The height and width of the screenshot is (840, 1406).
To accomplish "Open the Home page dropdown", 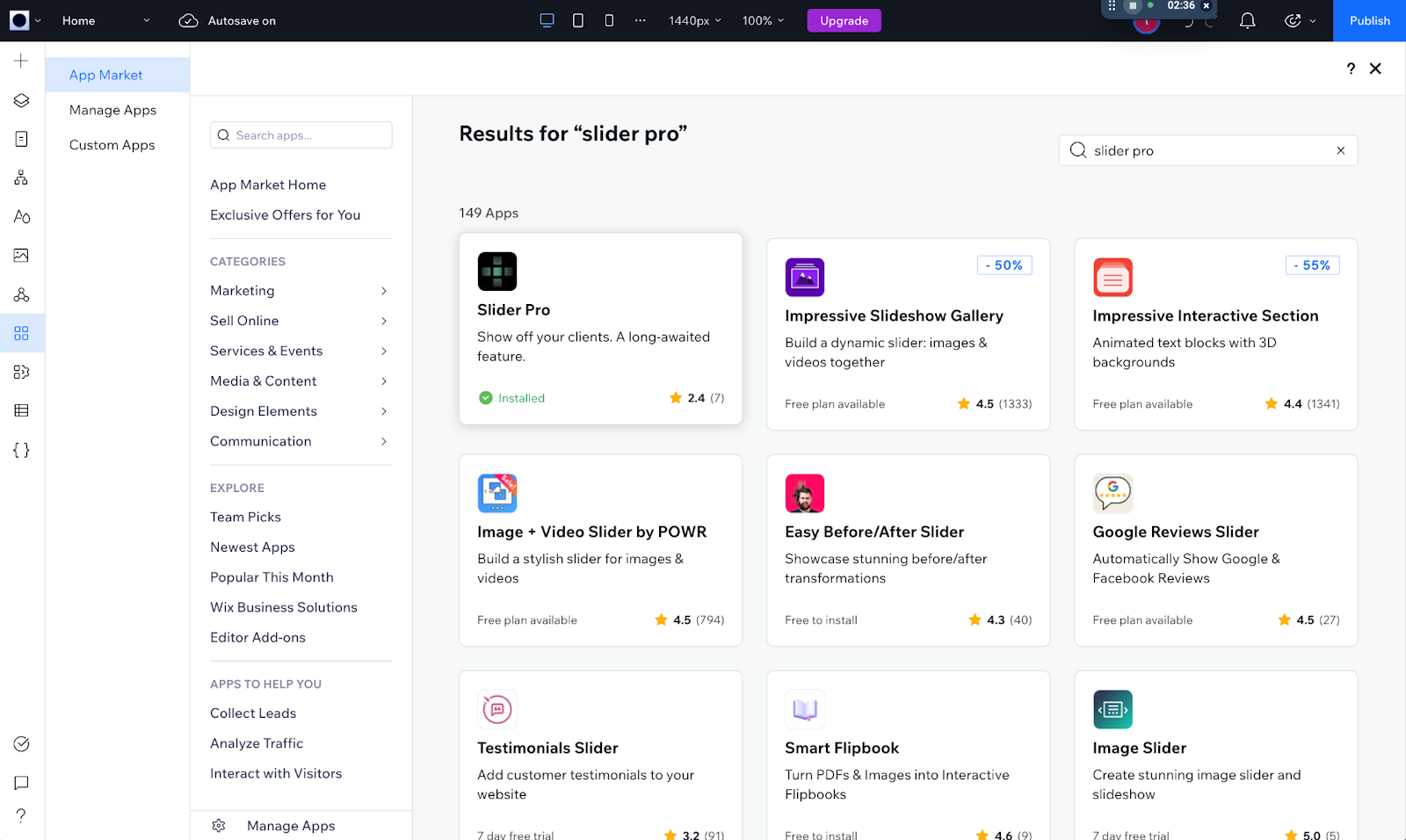I will [105, 20].
